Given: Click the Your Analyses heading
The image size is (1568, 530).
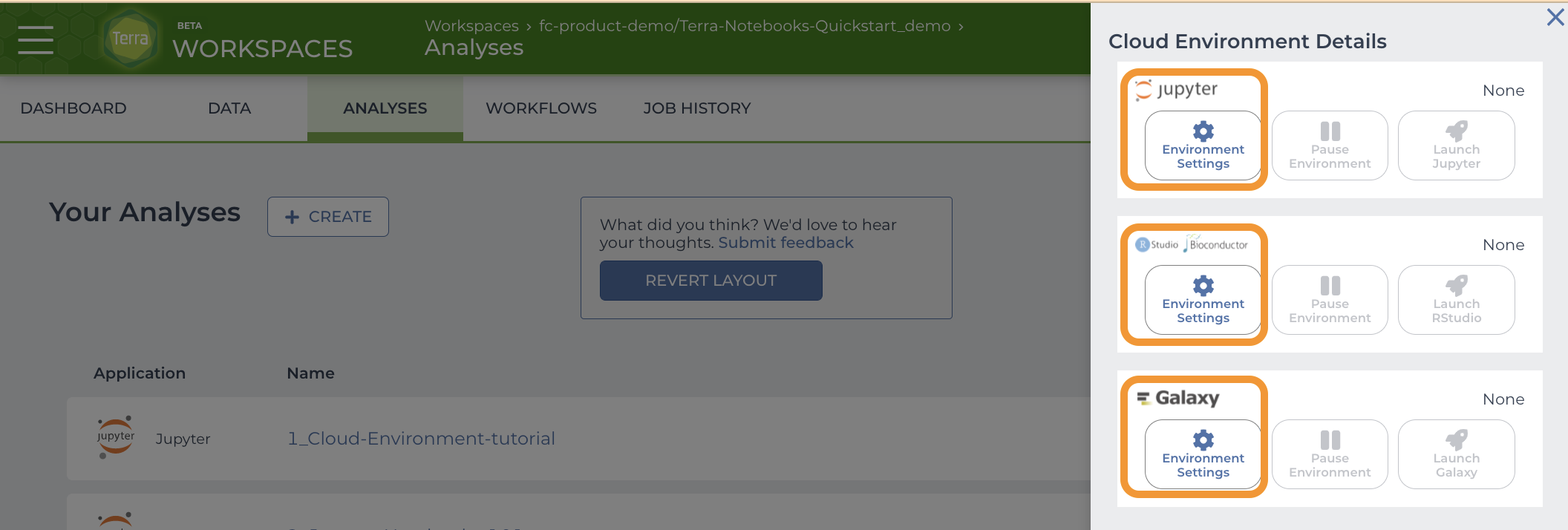Looking at the screenshot, I should pos(145,213).
